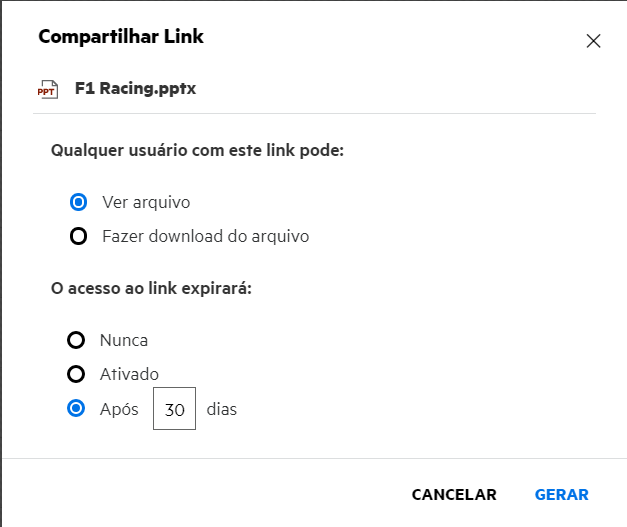Pick the "Ativado" expiration radio circle
Screen dimensions: 627x527
[75, 374]
